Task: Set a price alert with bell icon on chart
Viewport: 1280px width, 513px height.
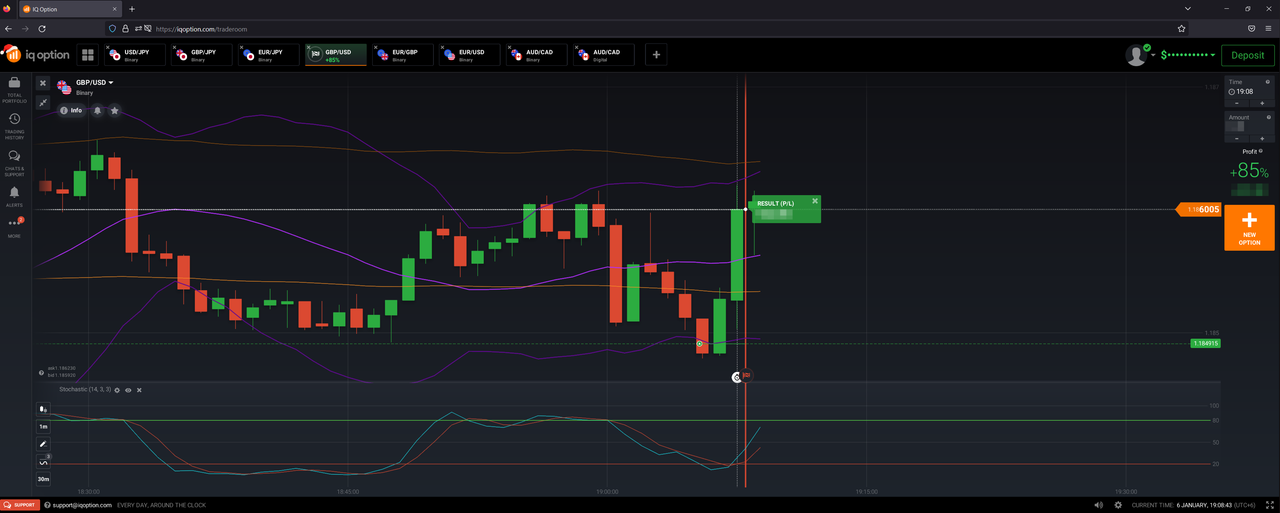Action: [x=98, y=110]
